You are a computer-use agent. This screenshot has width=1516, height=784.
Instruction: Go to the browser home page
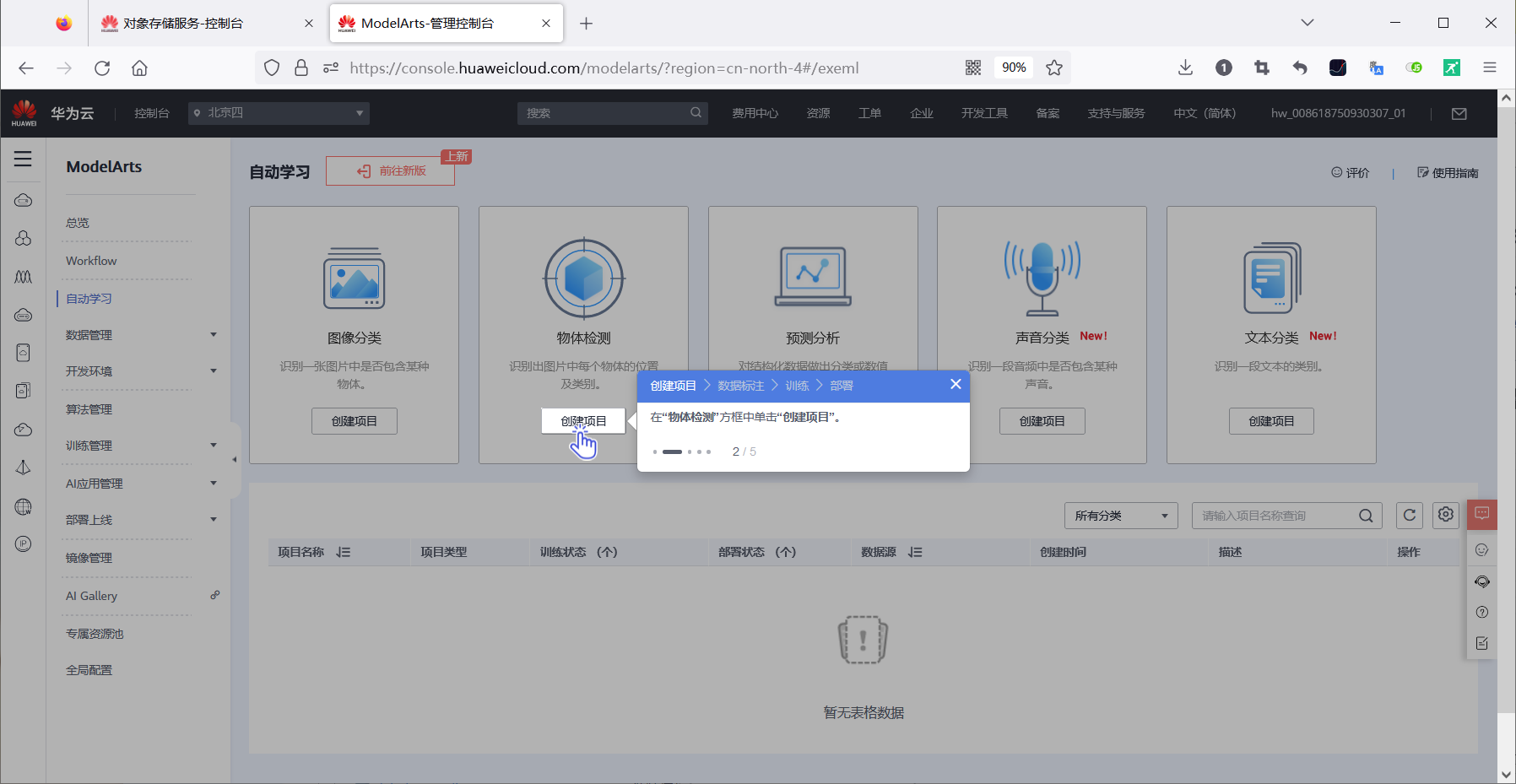pos(140,68)
